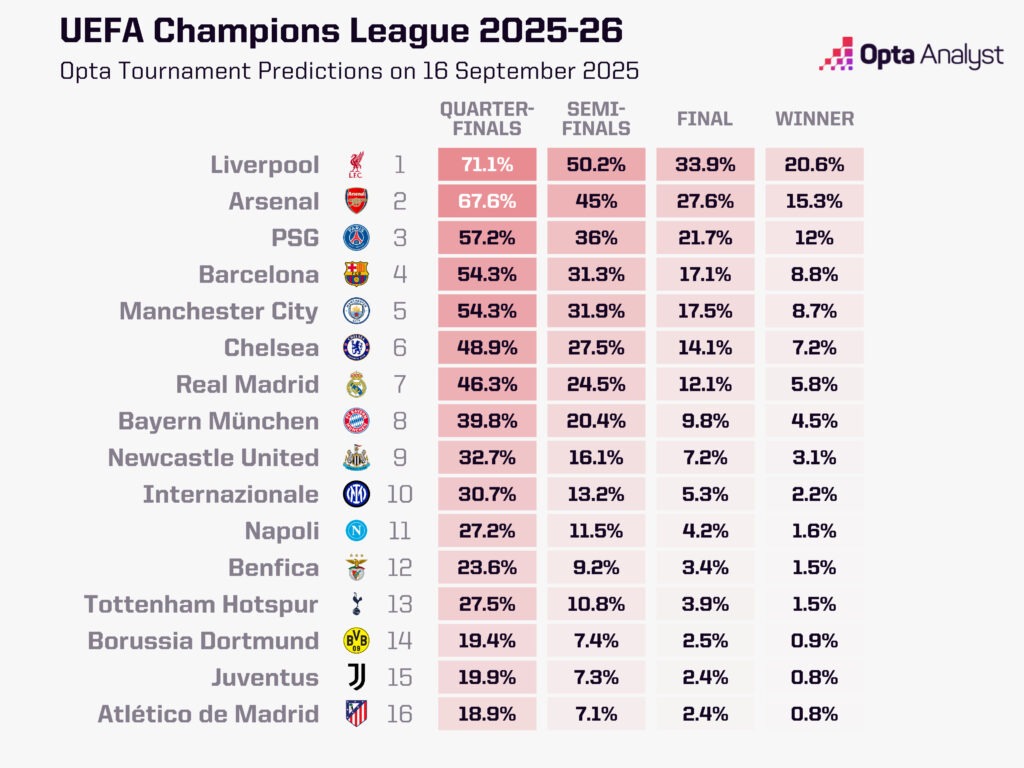This screenshot has width=1024, height=768.
Task: Click the Bayern München team name
Action: coord(218,421)
